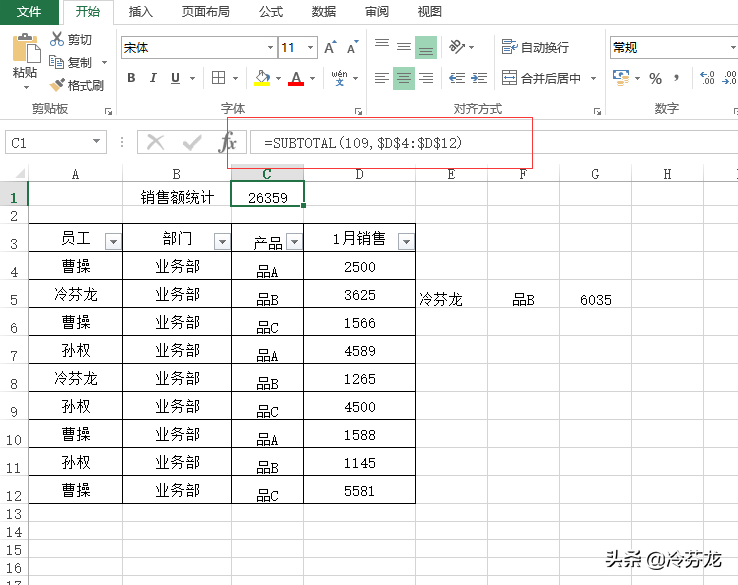The height and width of the screenshot is (585, 738).
Task: Apply comma thousands separator style
Action: click(676, 78)
